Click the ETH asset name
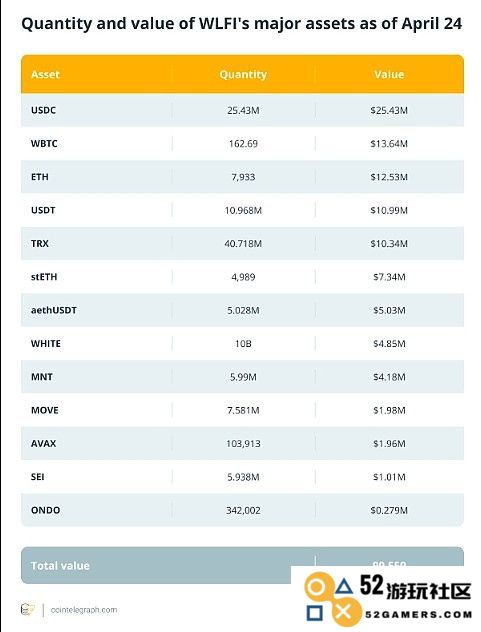Image resolution: width=481 pixels, height=632 pixels. (x=40, y=177)
